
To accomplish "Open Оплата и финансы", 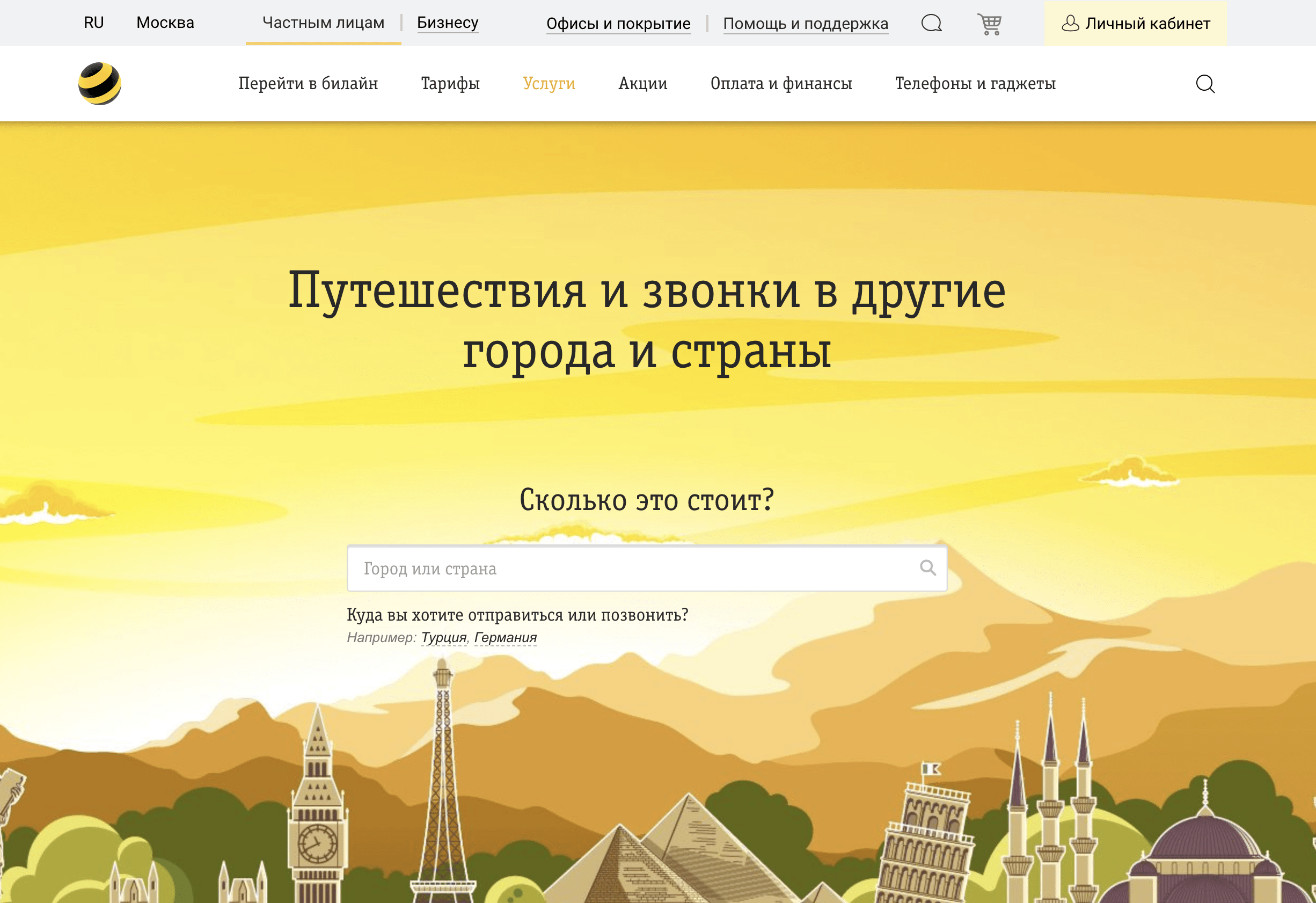I will click(781, 83).
